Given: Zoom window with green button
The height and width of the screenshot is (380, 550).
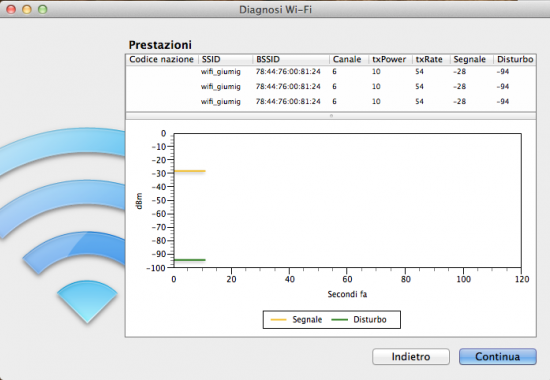Looking at the screenshot, I should 43,9.
